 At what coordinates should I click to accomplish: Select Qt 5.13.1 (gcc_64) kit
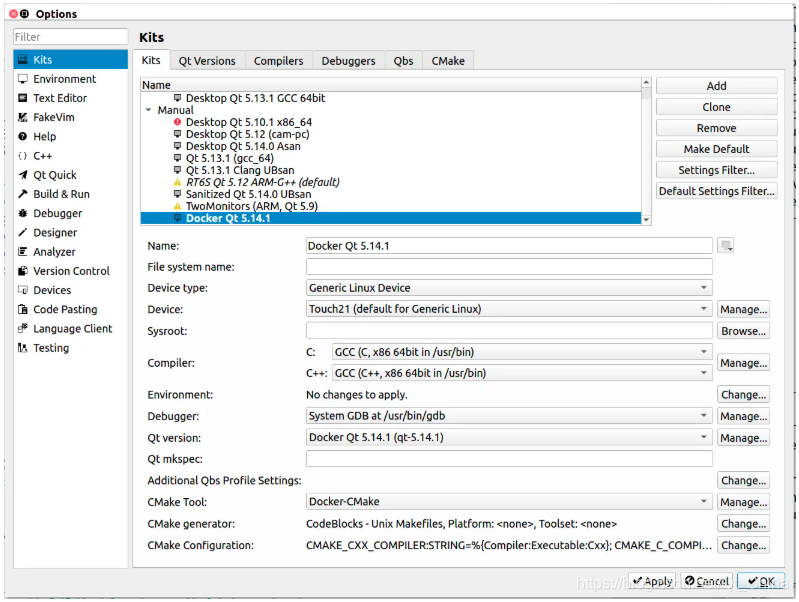[229, 158]
